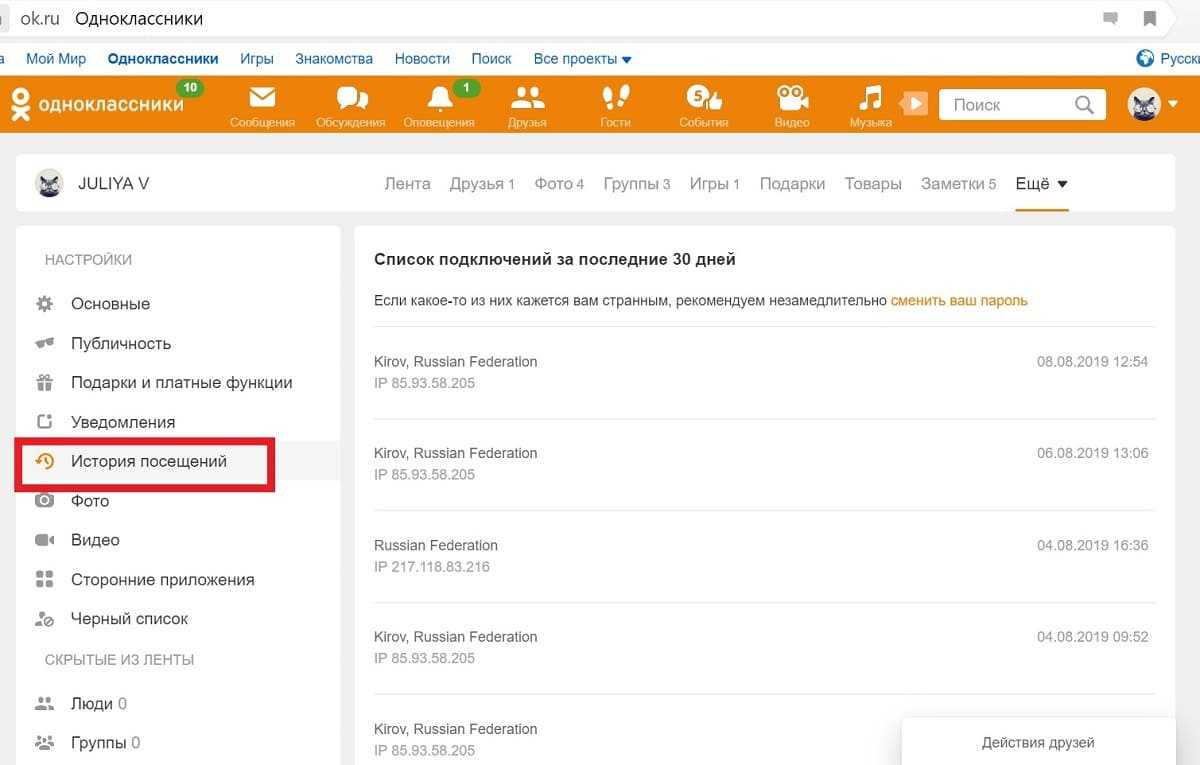This screenshot has width=1200, height=765.
Task: Switch to the Лента tab
Action: click(x=407, y=184)
